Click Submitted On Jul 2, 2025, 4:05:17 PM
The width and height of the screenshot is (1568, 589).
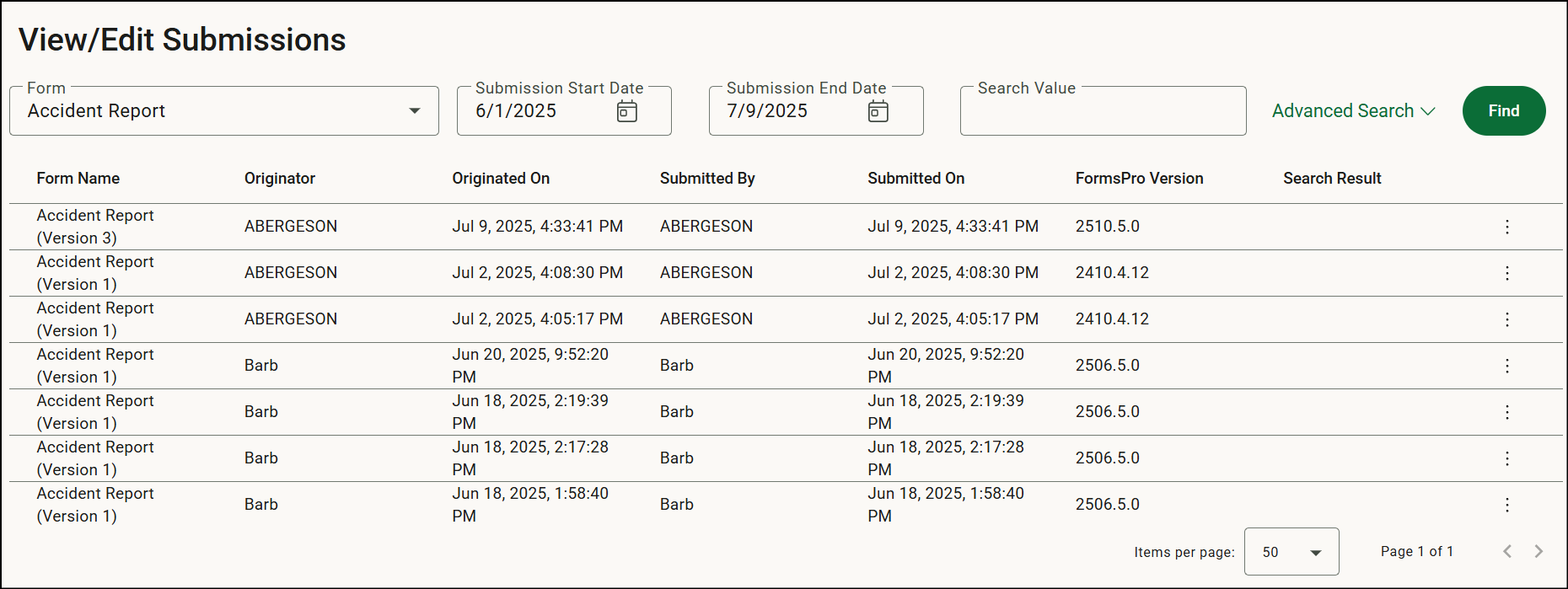pos(953,319)
